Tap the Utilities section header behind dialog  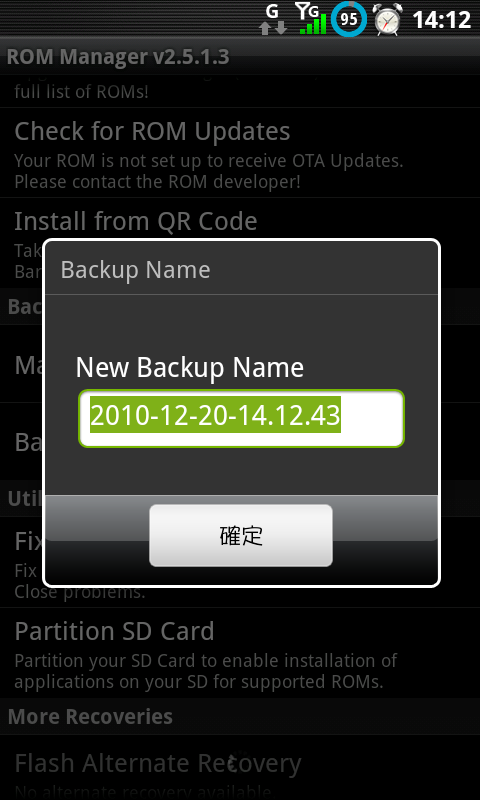click(x=22, y=498)
